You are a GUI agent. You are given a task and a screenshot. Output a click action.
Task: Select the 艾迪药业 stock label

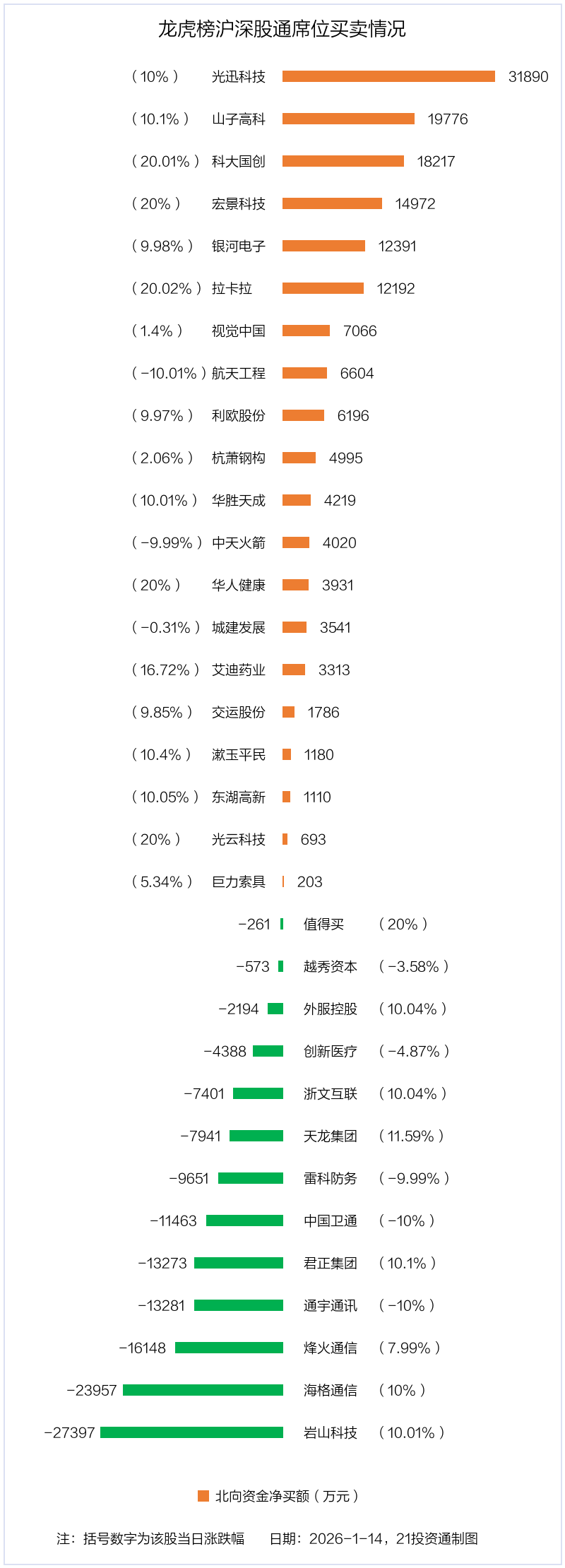[x=239, y=670]
